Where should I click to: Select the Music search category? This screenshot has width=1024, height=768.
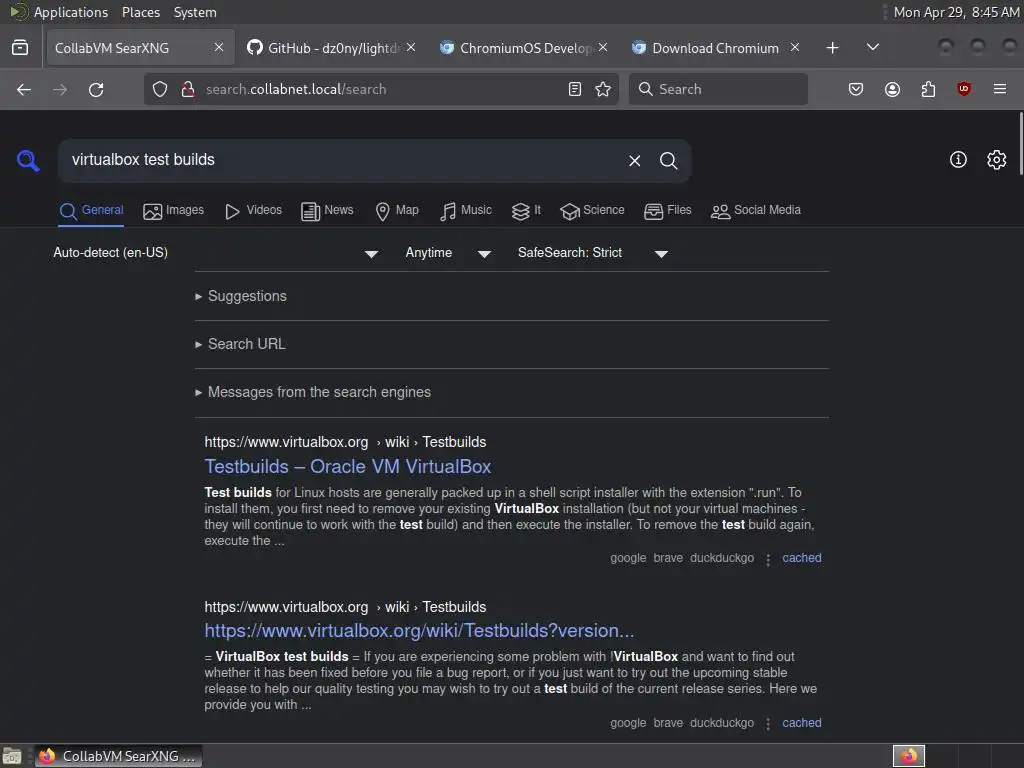coord(466,211)
